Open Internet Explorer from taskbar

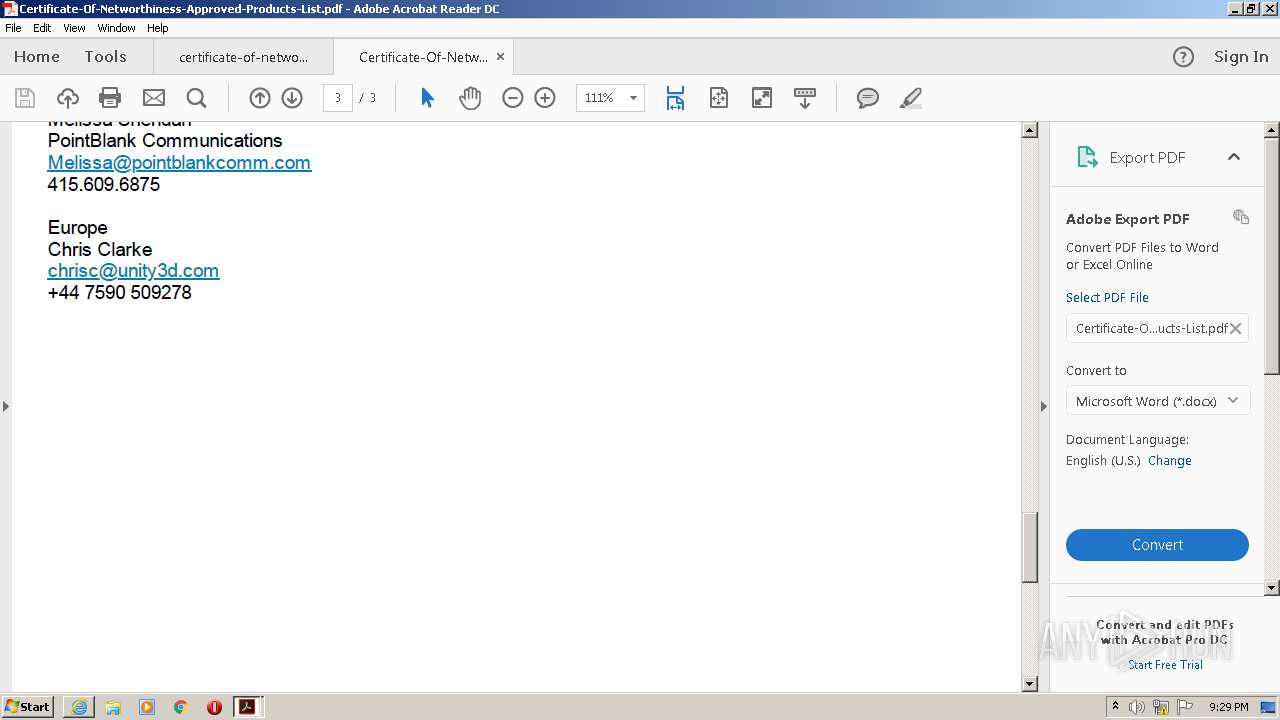click(x=79, y=707)
